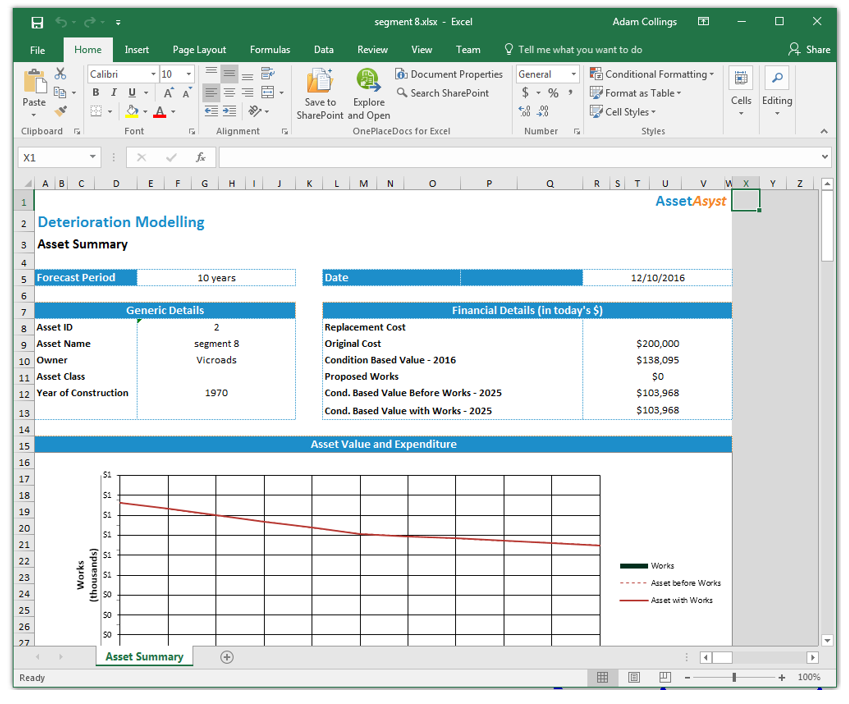
Task: Apply Percent Style number format
Action: 553,93
